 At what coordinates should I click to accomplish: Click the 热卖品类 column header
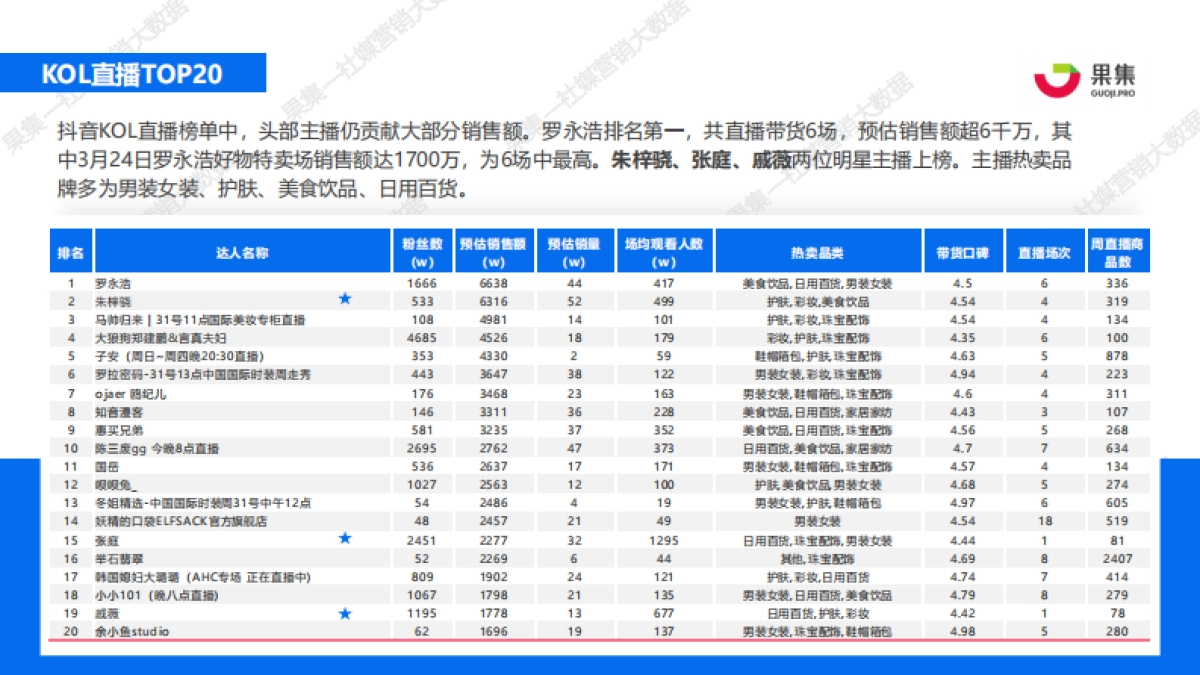click(x=821, y=251)
